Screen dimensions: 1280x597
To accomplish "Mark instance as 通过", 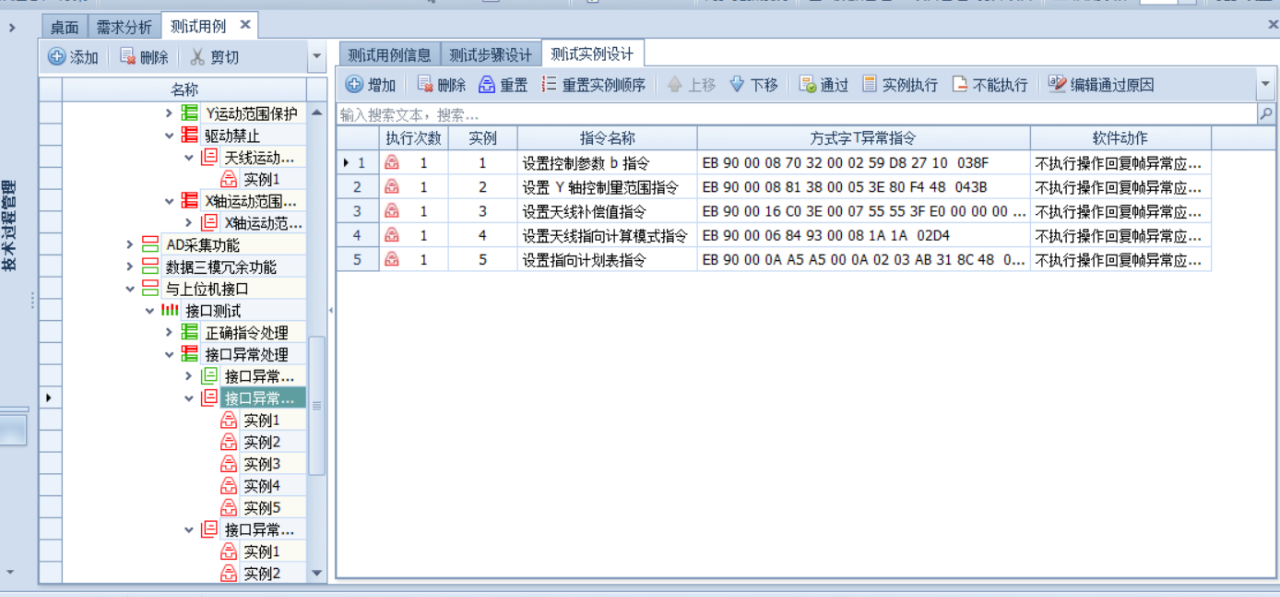I will (x=824, y=85).
